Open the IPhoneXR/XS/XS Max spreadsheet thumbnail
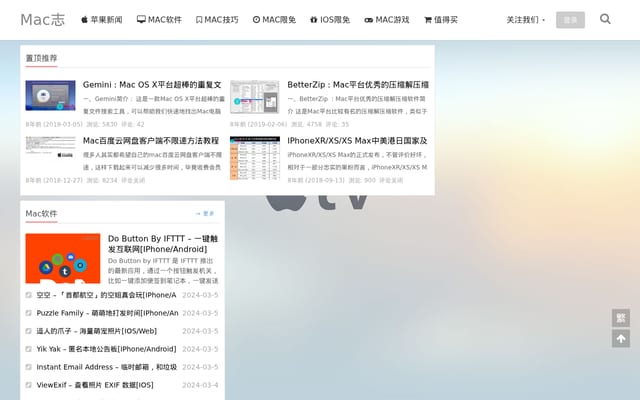Viewport: 640px width, 400px height. 255,158
